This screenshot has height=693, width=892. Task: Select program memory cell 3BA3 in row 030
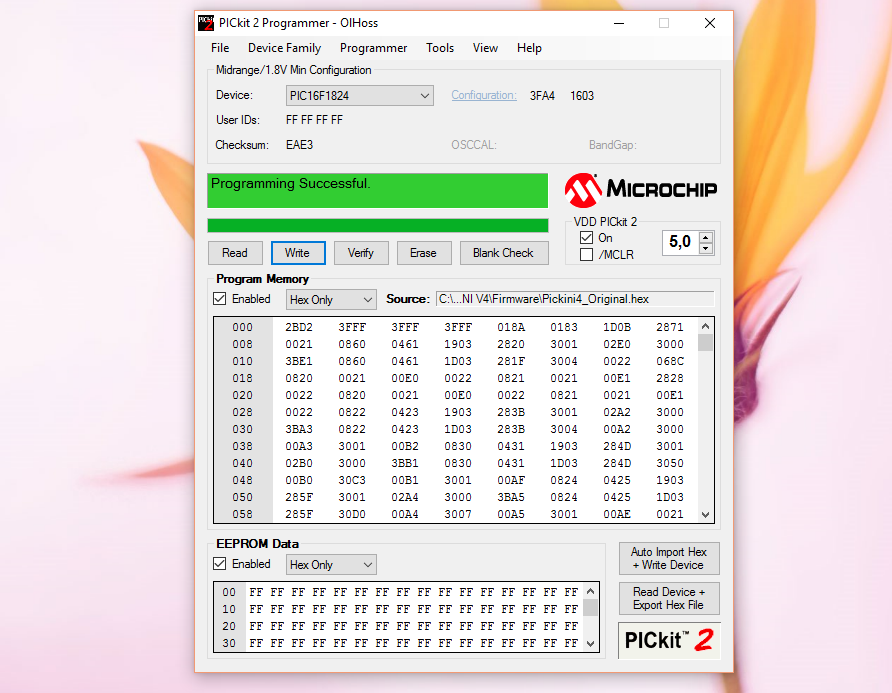(299, 429)
